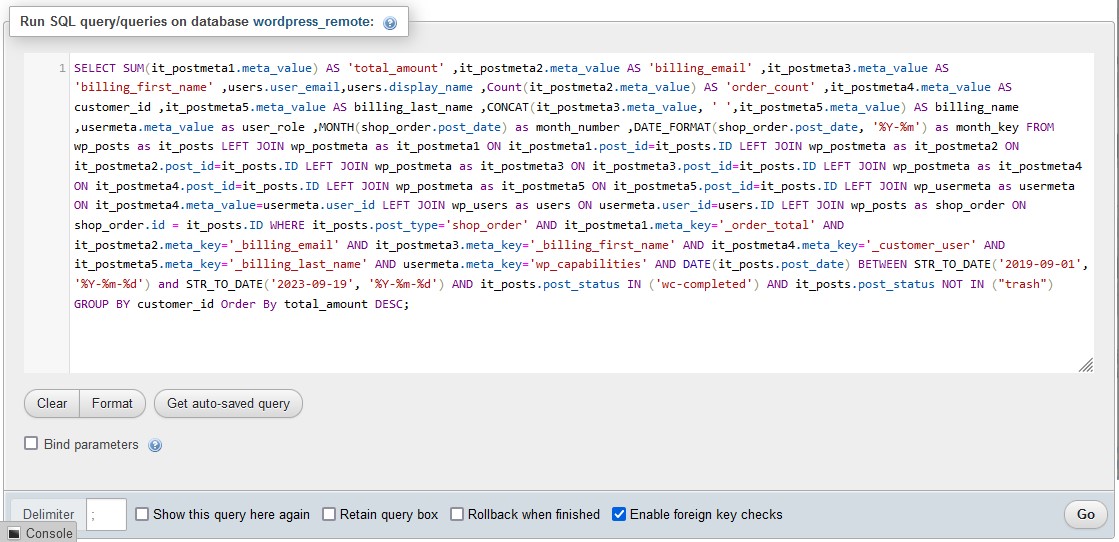Open the Console panel

(x=40, y=533)
